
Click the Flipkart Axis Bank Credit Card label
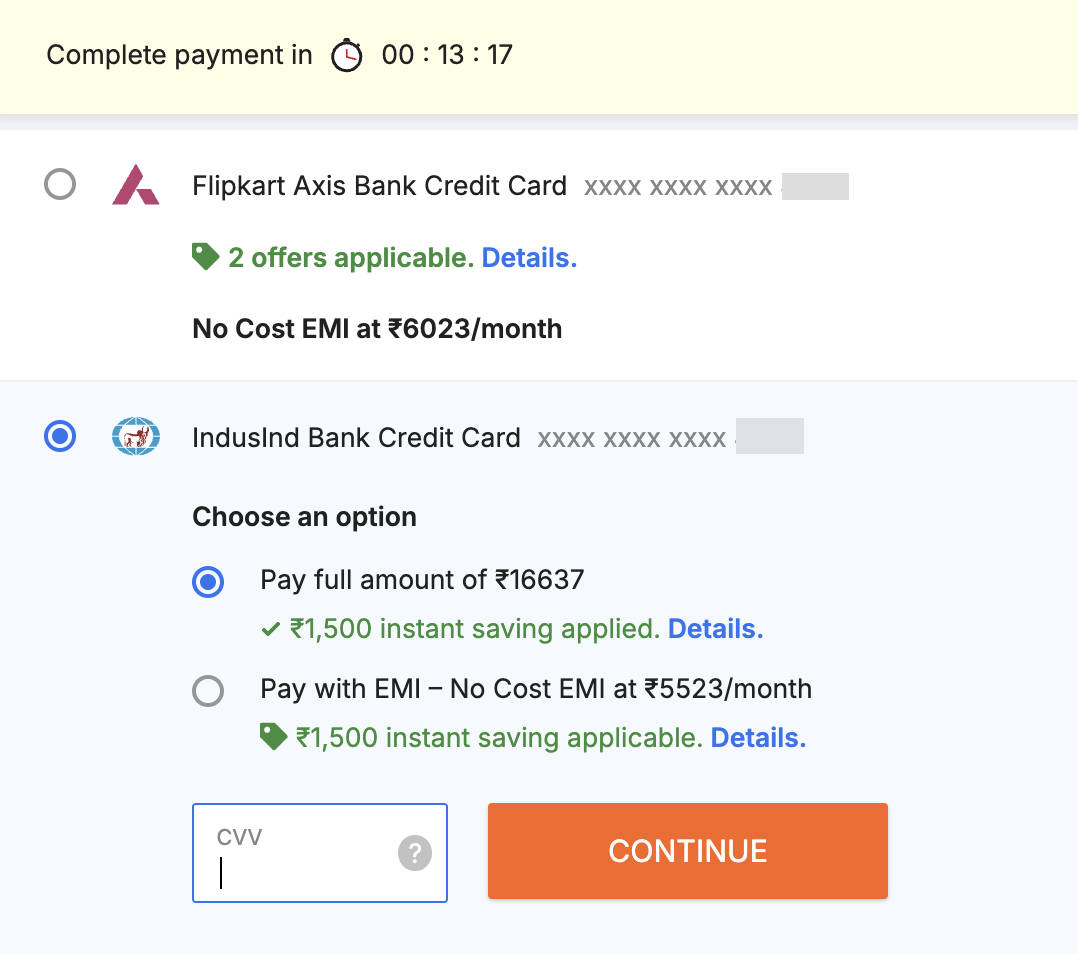[x=380, y=186]
